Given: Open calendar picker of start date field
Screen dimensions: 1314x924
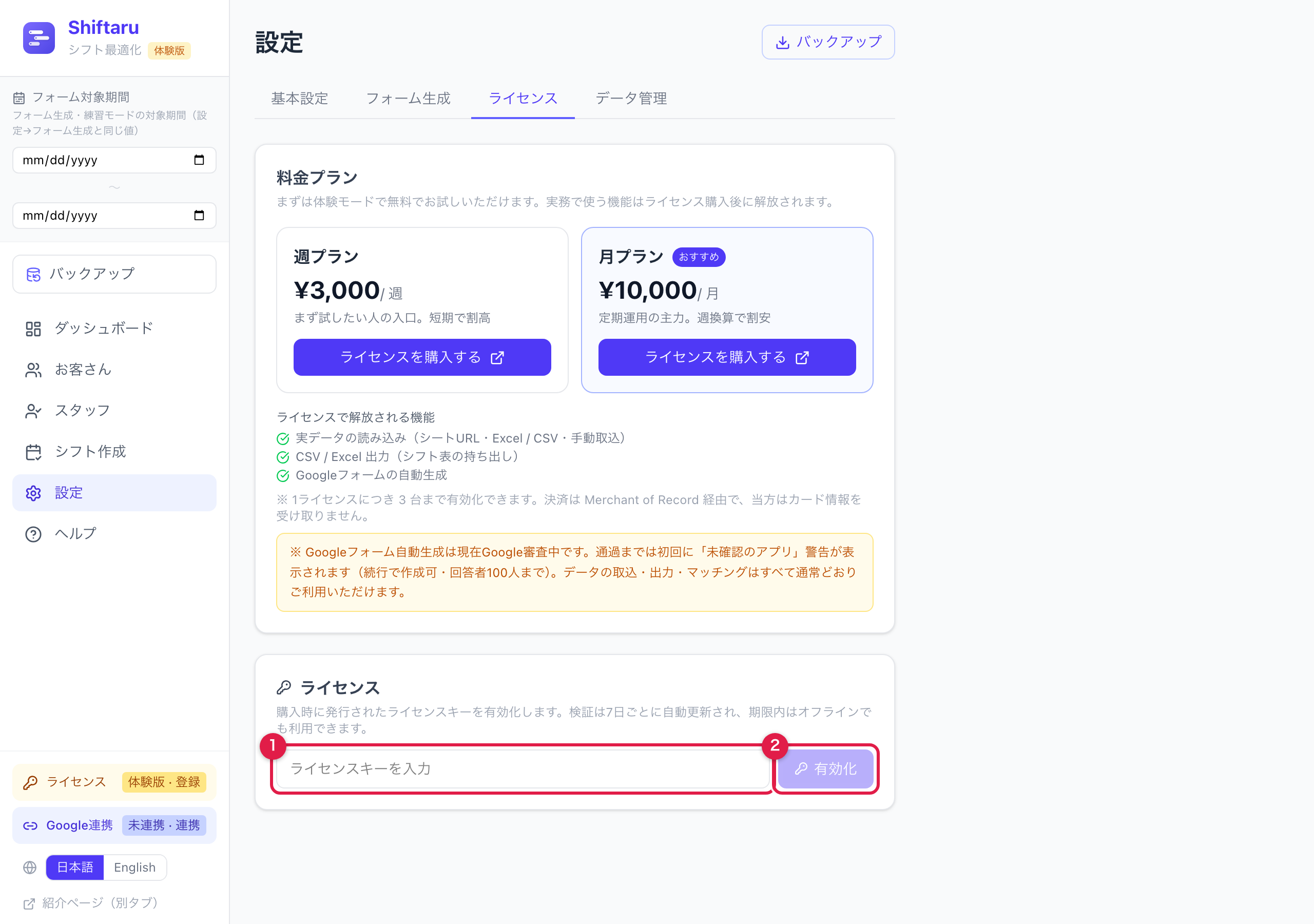Looking at the screenshot, I should pyautogui.click(x=199, y=160).
